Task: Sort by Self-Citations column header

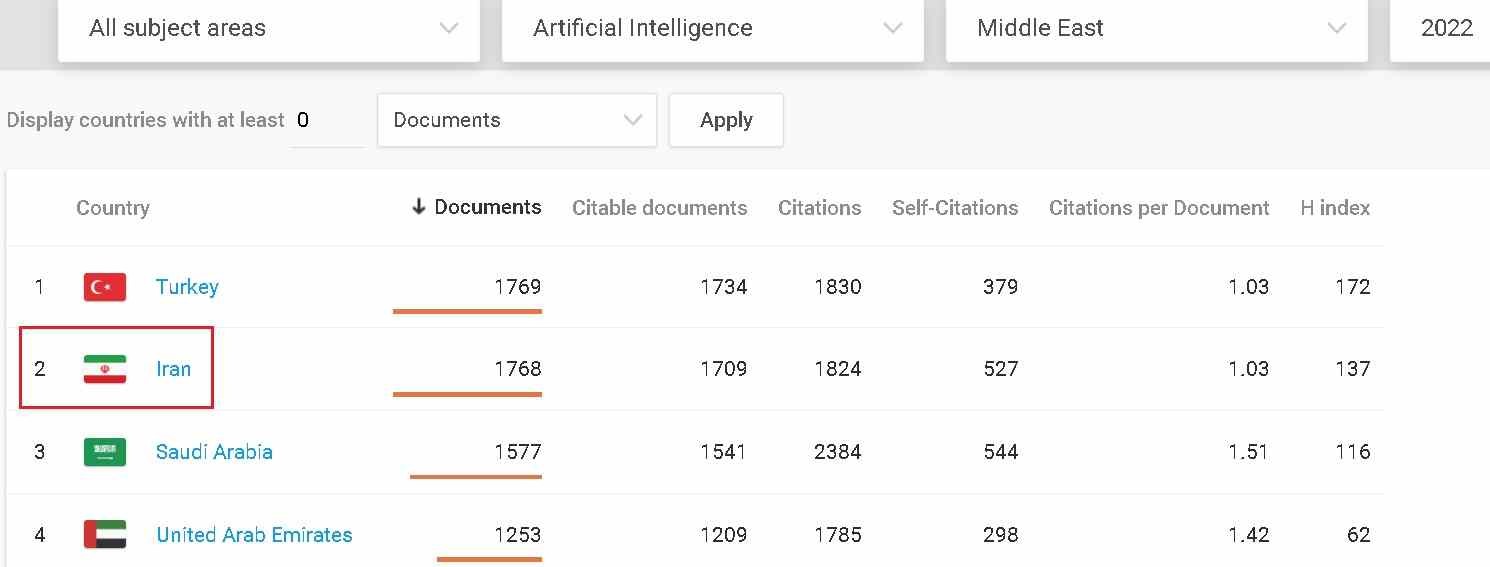Action: [x=955, y=208]
